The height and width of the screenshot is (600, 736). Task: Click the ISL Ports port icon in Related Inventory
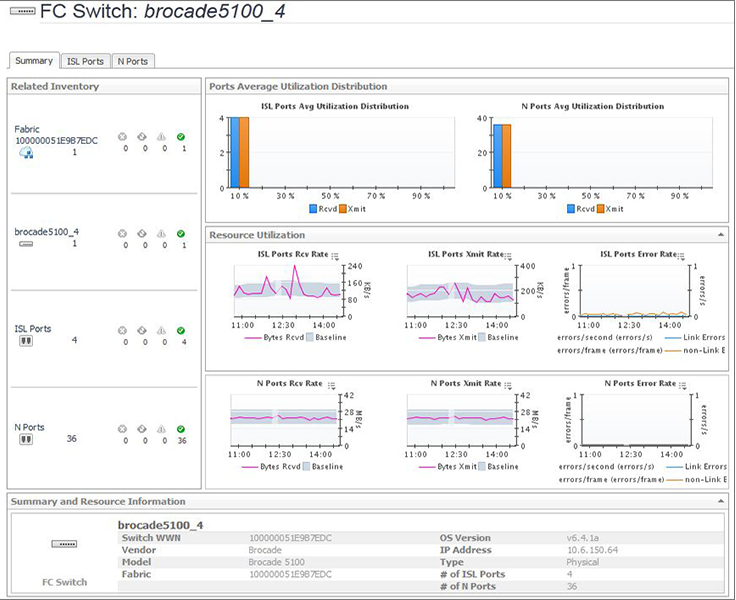click(26, 341)
